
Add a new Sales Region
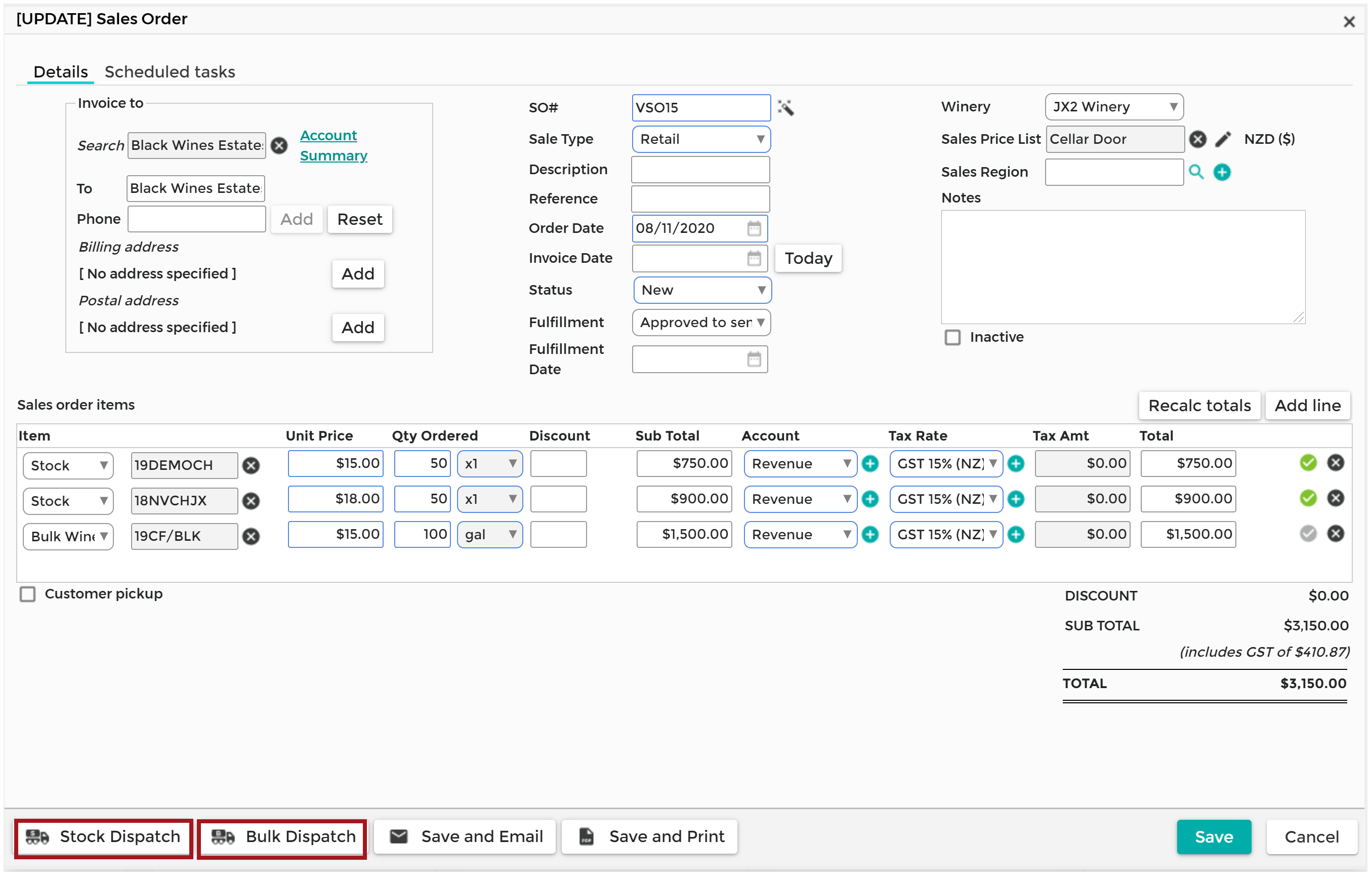coord(1222,172)
